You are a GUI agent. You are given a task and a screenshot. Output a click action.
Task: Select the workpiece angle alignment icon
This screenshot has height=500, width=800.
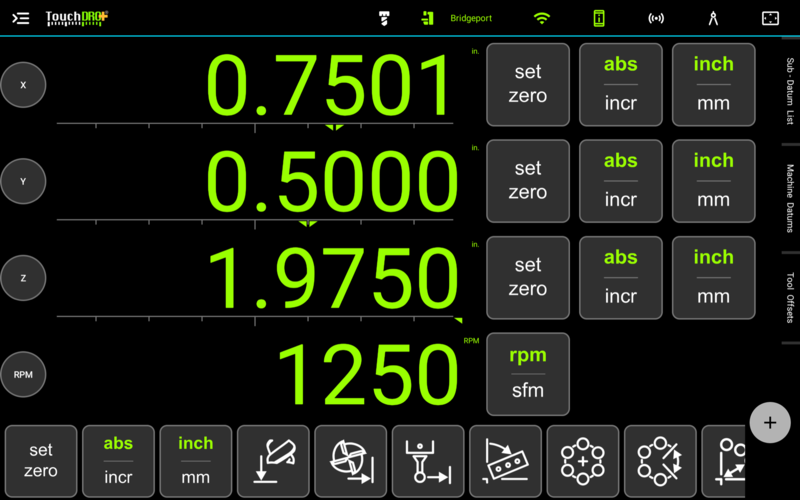[x=506, y=461]
